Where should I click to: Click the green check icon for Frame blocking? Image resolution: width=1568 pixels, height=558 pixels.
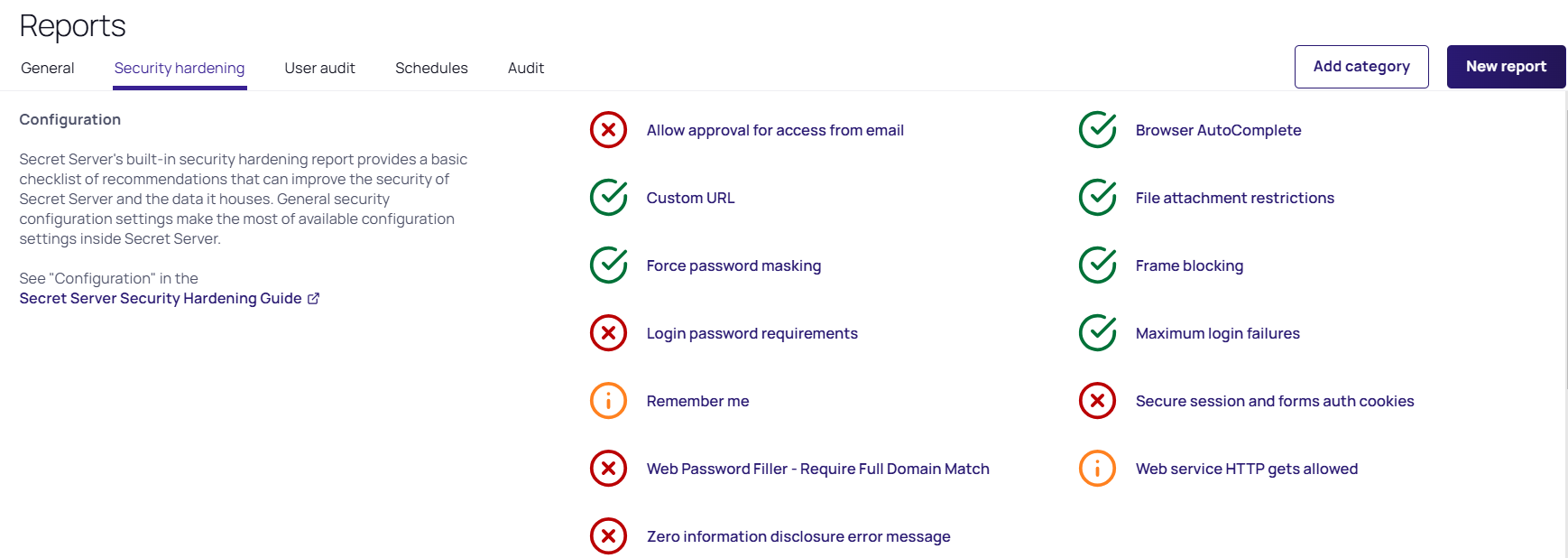point(1097,265)
